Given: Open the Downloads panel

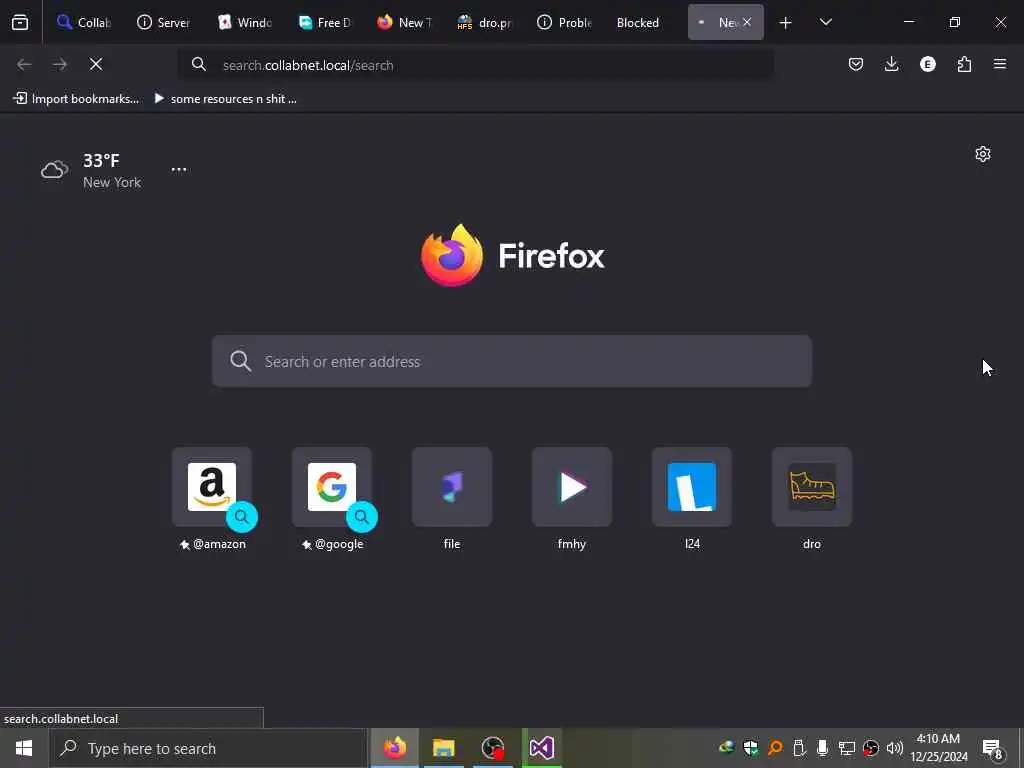Looking at the screenshot, I should [891, 64].
